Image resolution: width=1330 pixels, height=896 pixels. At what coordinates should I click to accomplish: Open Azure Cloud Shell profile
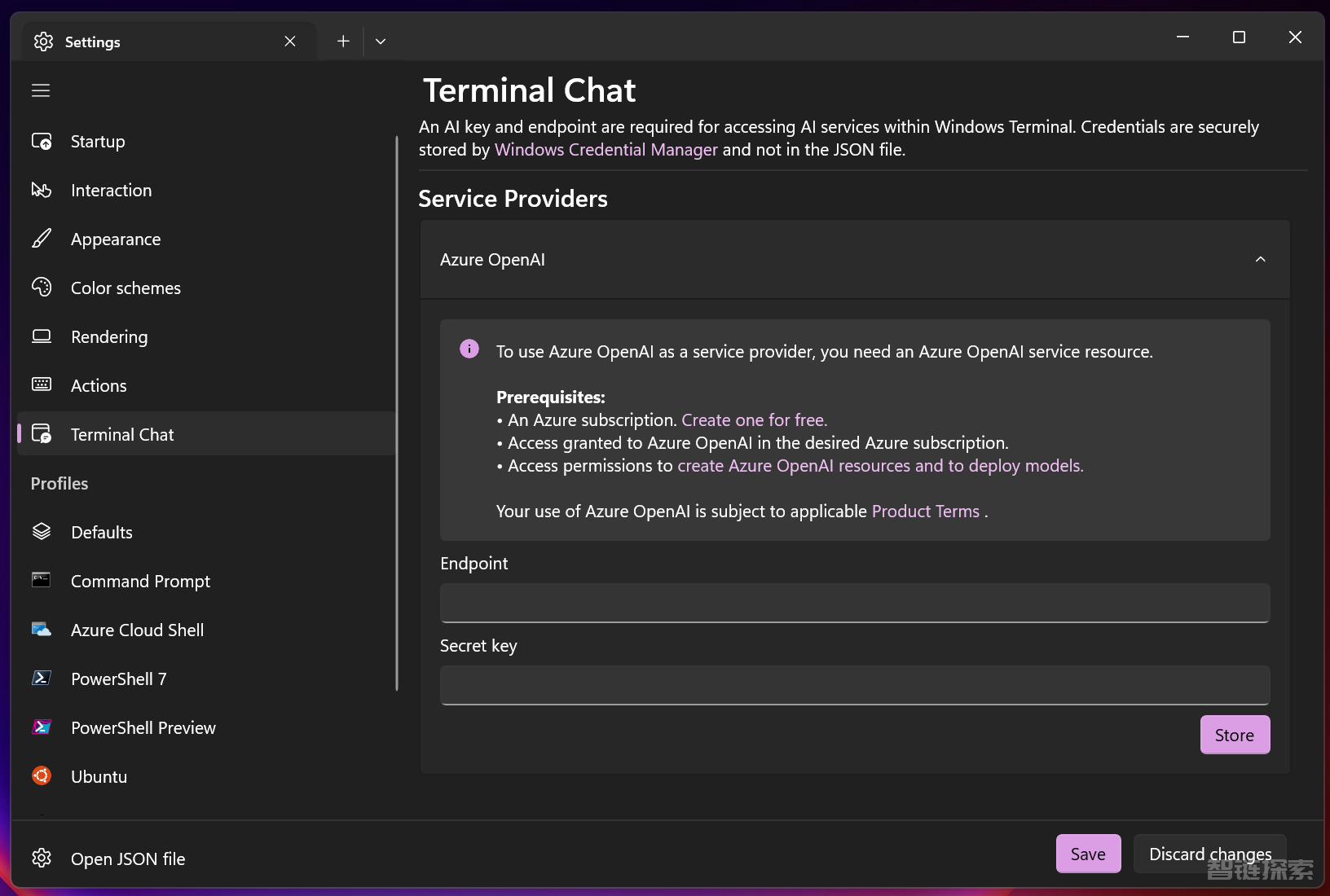click(206, 630)
